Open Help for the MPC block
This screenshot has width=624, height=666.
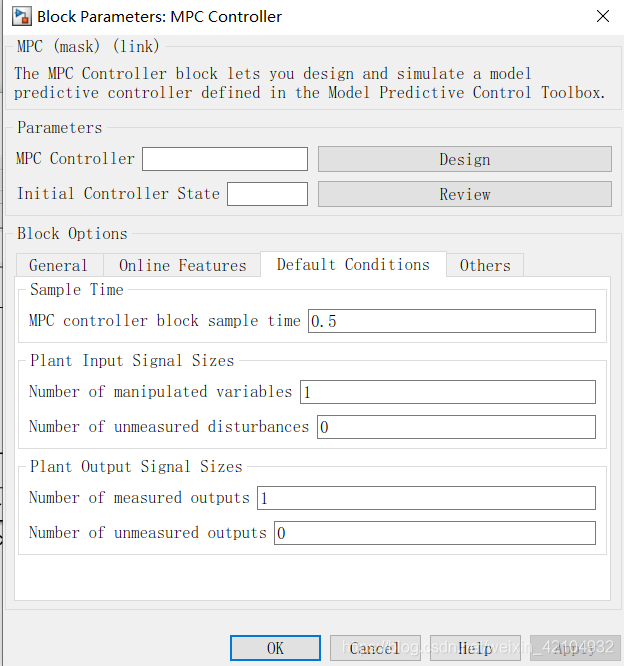coord(475,648)
